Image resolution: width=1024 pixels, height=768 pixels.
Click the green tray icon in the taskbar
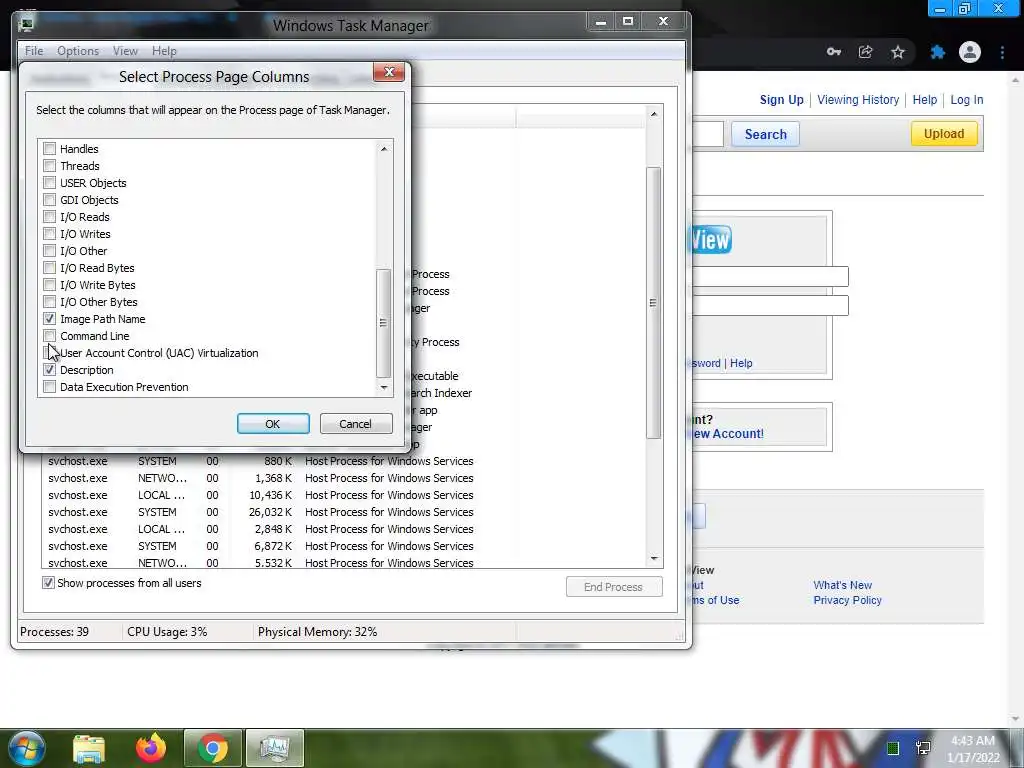point(893,748)
